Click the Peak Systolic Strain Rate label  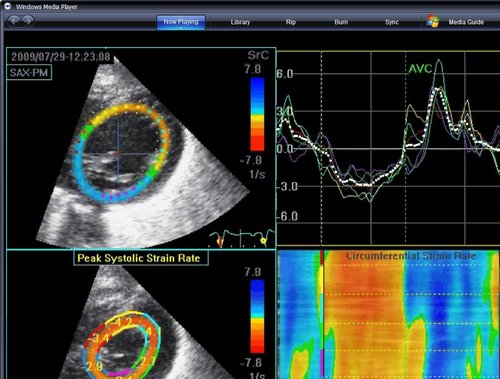(140, 258)
